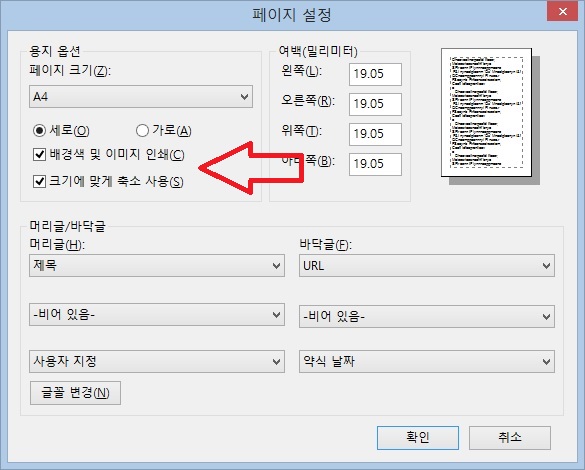
Task: Click the 위쪽 margin input field
Action: tap(375, 134)
